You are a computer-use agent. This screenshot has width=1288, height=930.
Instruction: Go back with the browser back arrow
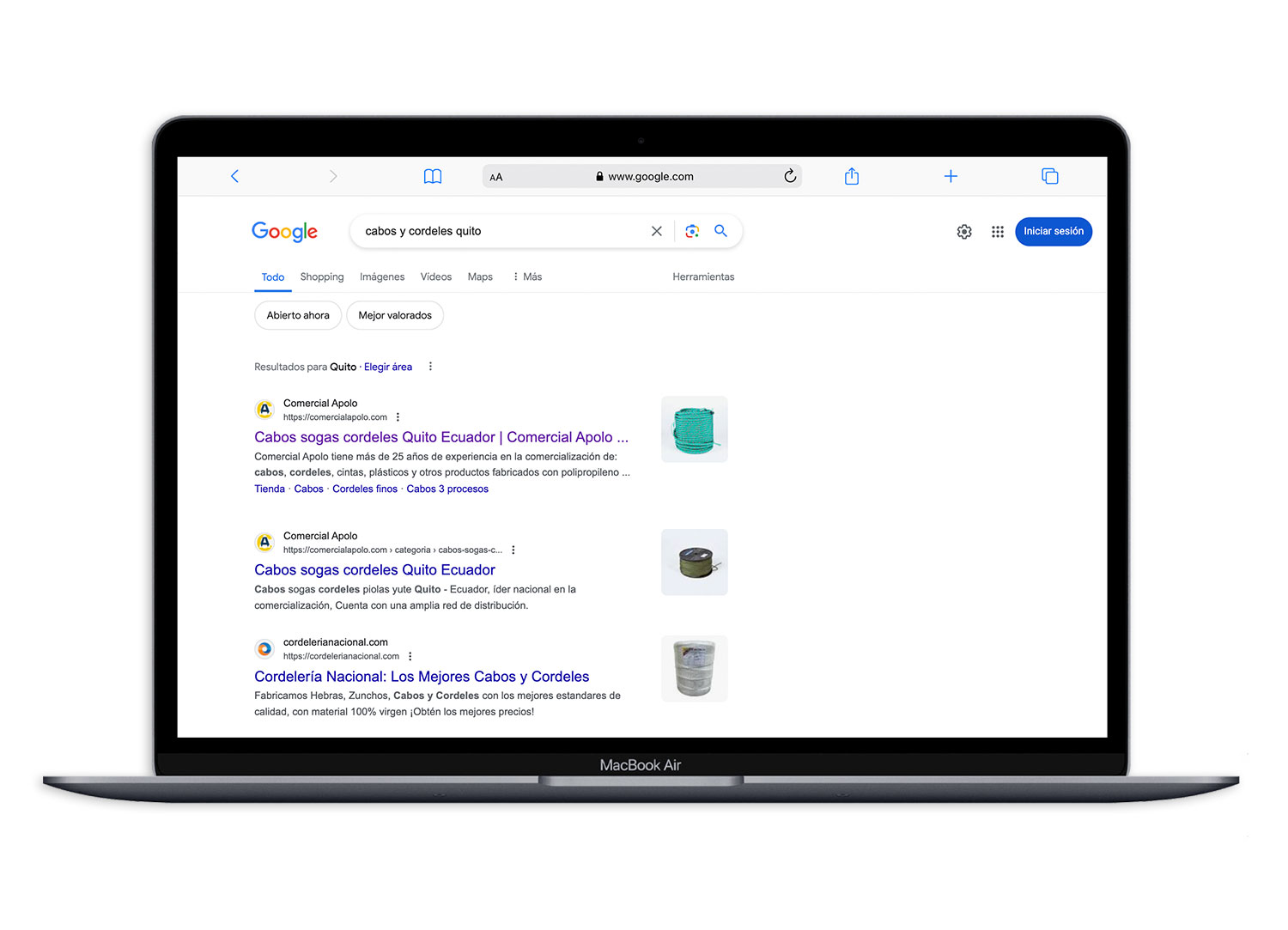pos(234,176)
